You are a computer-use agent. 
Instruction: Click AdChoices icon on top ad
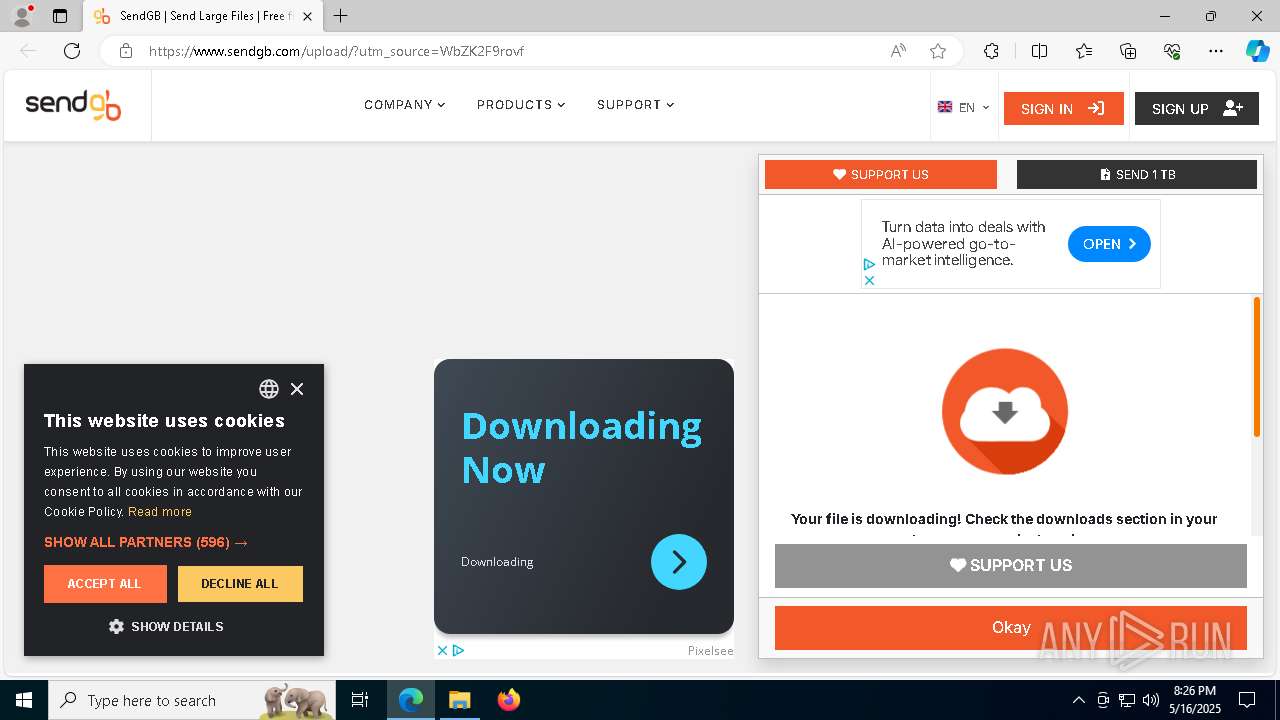(x=869, y=265)
